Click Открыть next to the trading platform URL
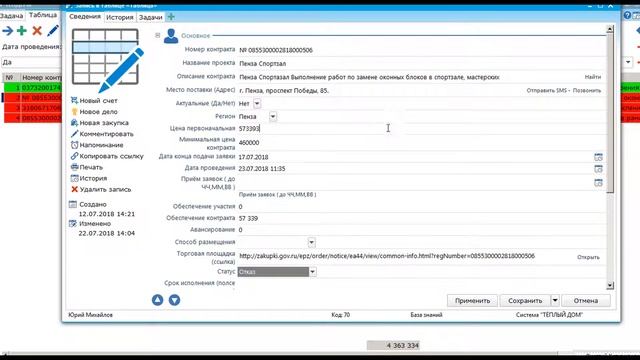640x360 pixels. pos(589,257)
